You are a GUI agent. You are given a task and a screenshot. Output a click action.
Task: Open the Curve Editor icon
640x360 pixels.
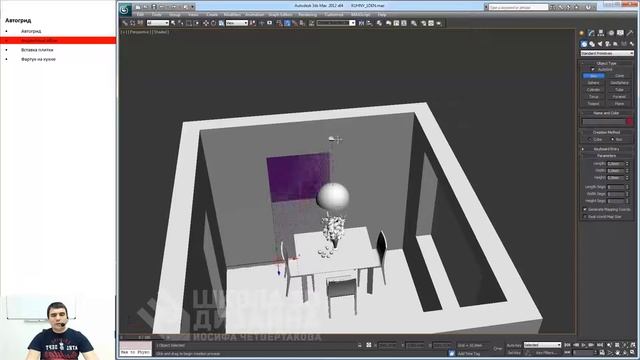coord(396,23)
